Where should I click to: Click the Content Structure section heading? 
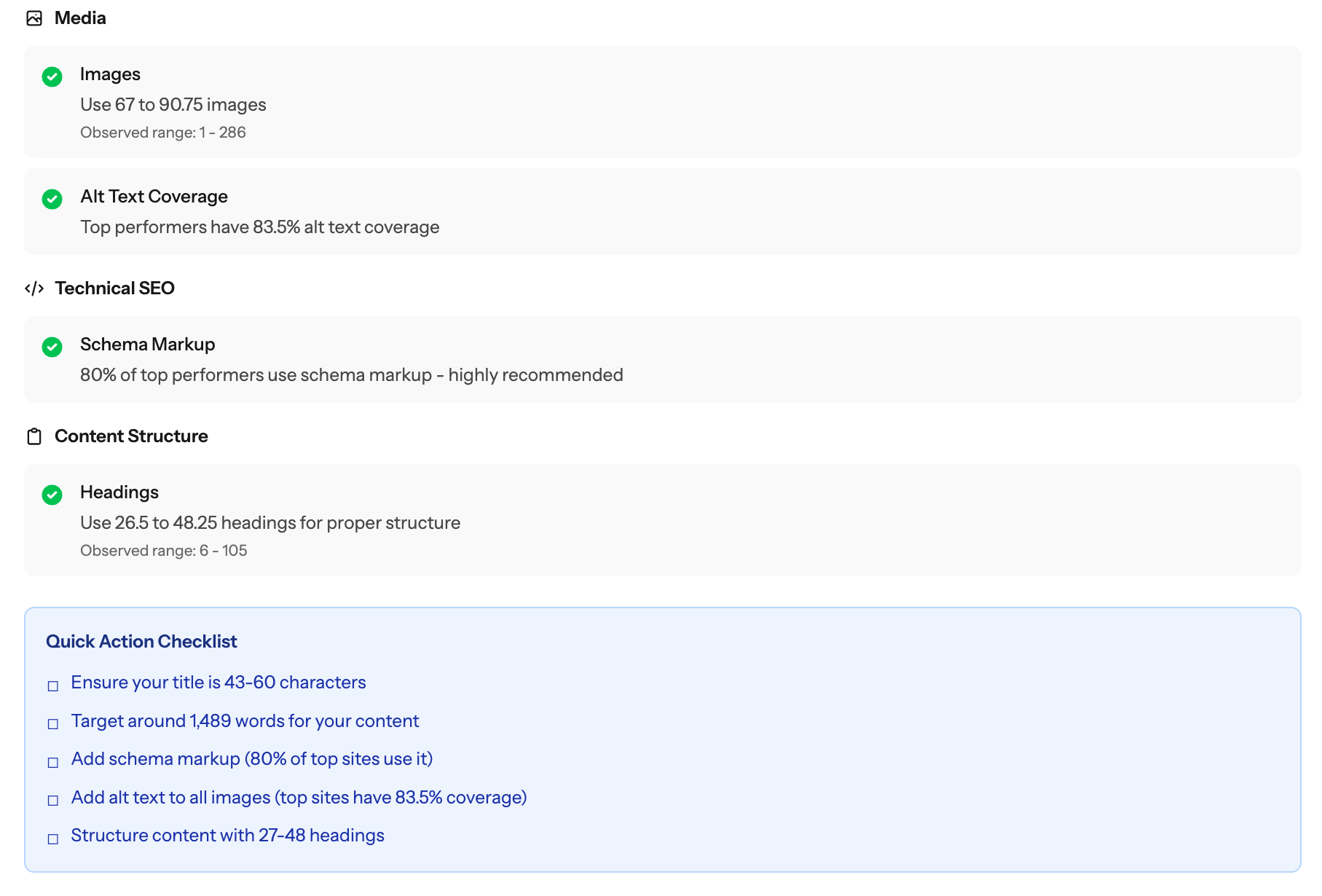pos(131,436)
